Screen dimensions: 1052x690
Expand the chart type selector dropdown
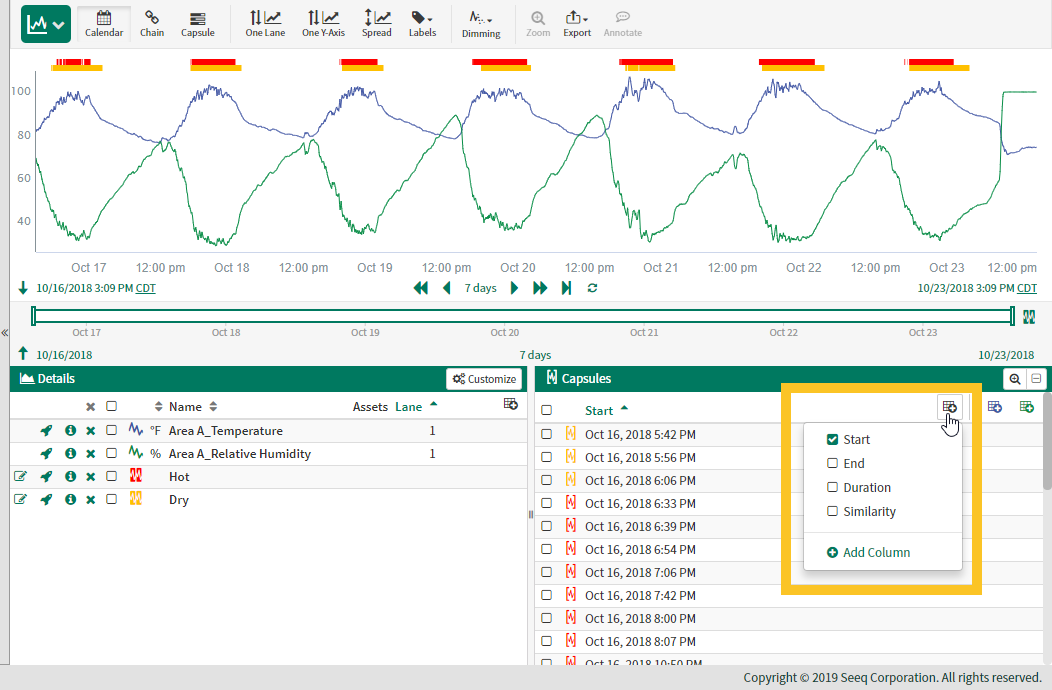coord(58,22)
